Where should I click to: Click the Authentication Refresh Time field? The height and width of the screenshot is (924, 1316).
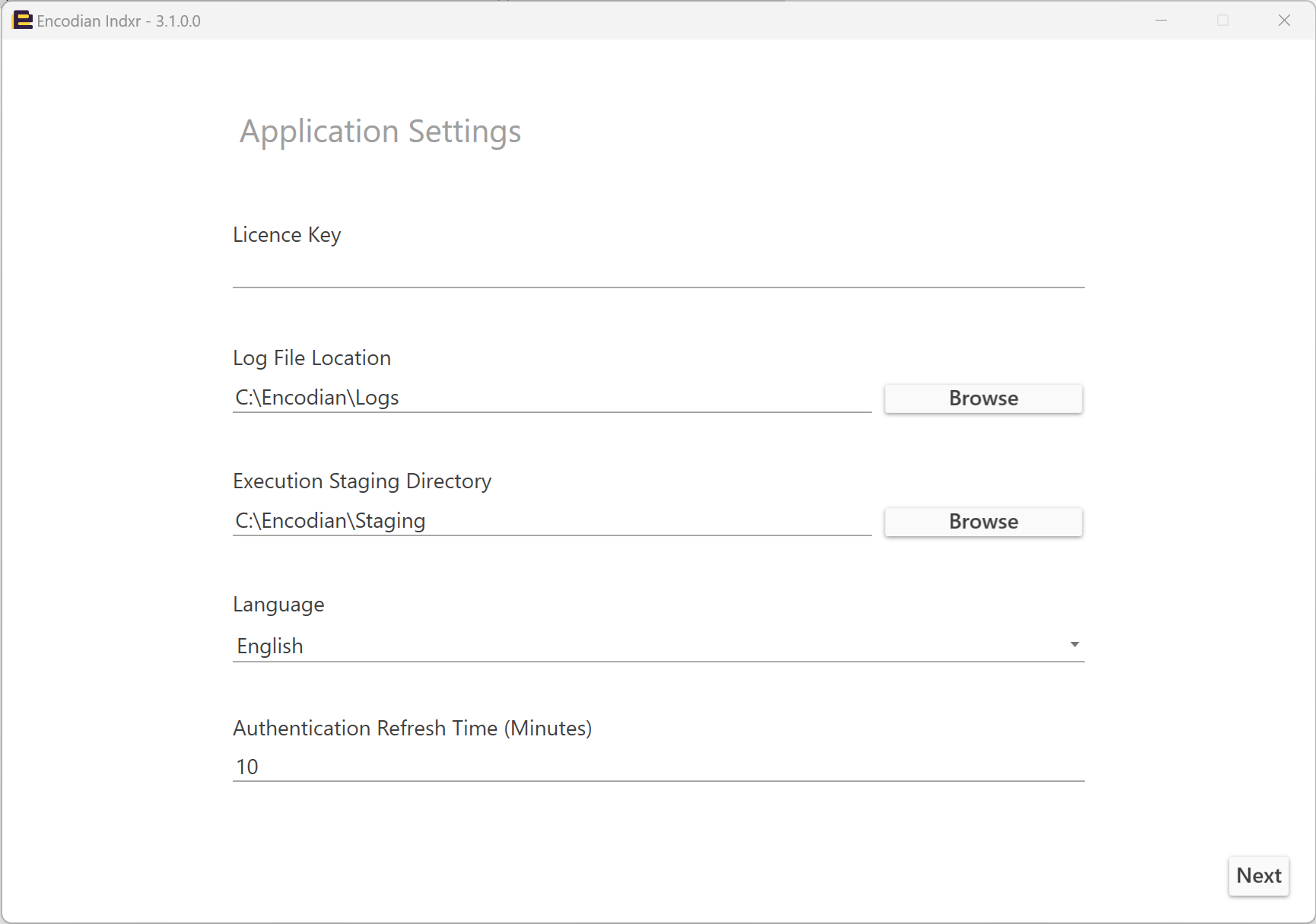point(658,767)
